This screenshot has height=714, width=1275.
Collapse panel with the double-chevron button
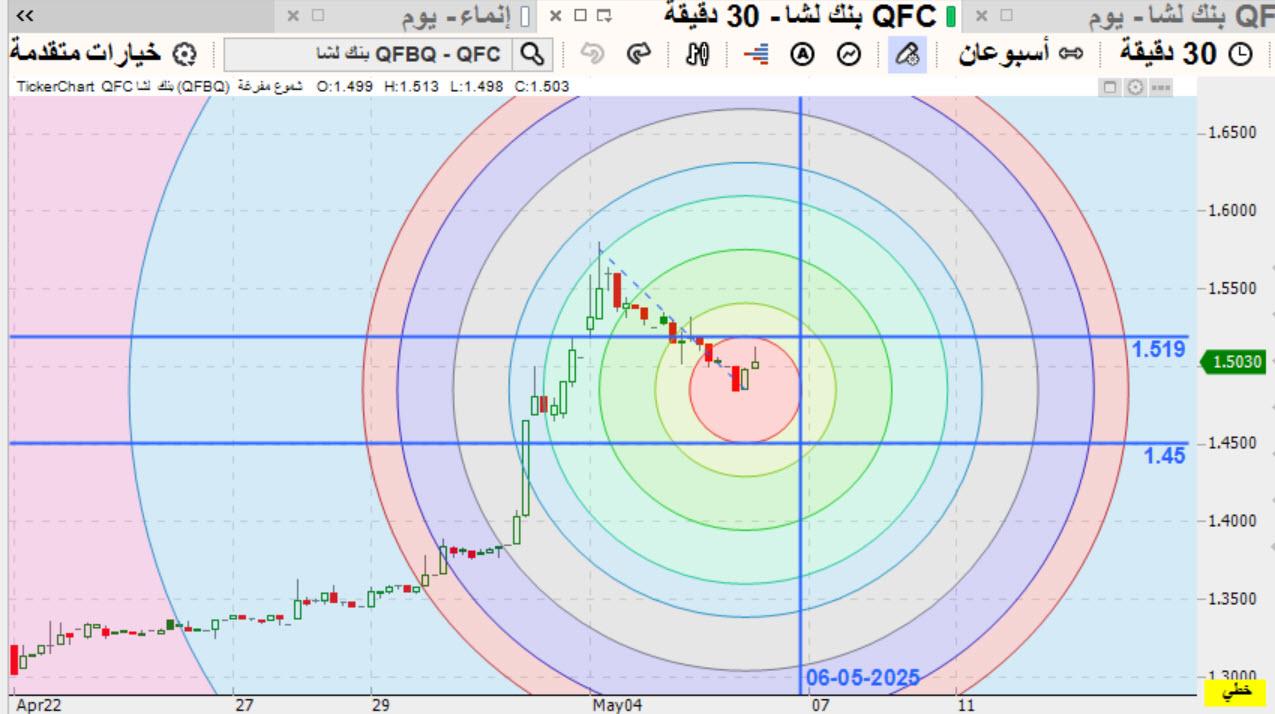(26, 16)
